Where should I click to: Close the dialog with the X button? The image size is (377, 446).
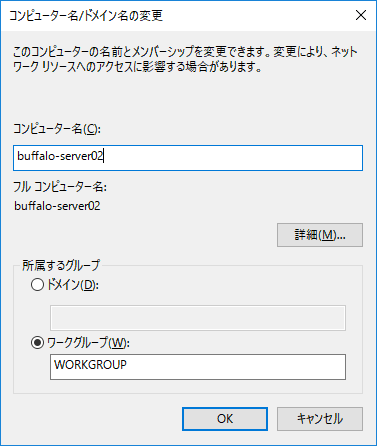click(x=361, y=15)
